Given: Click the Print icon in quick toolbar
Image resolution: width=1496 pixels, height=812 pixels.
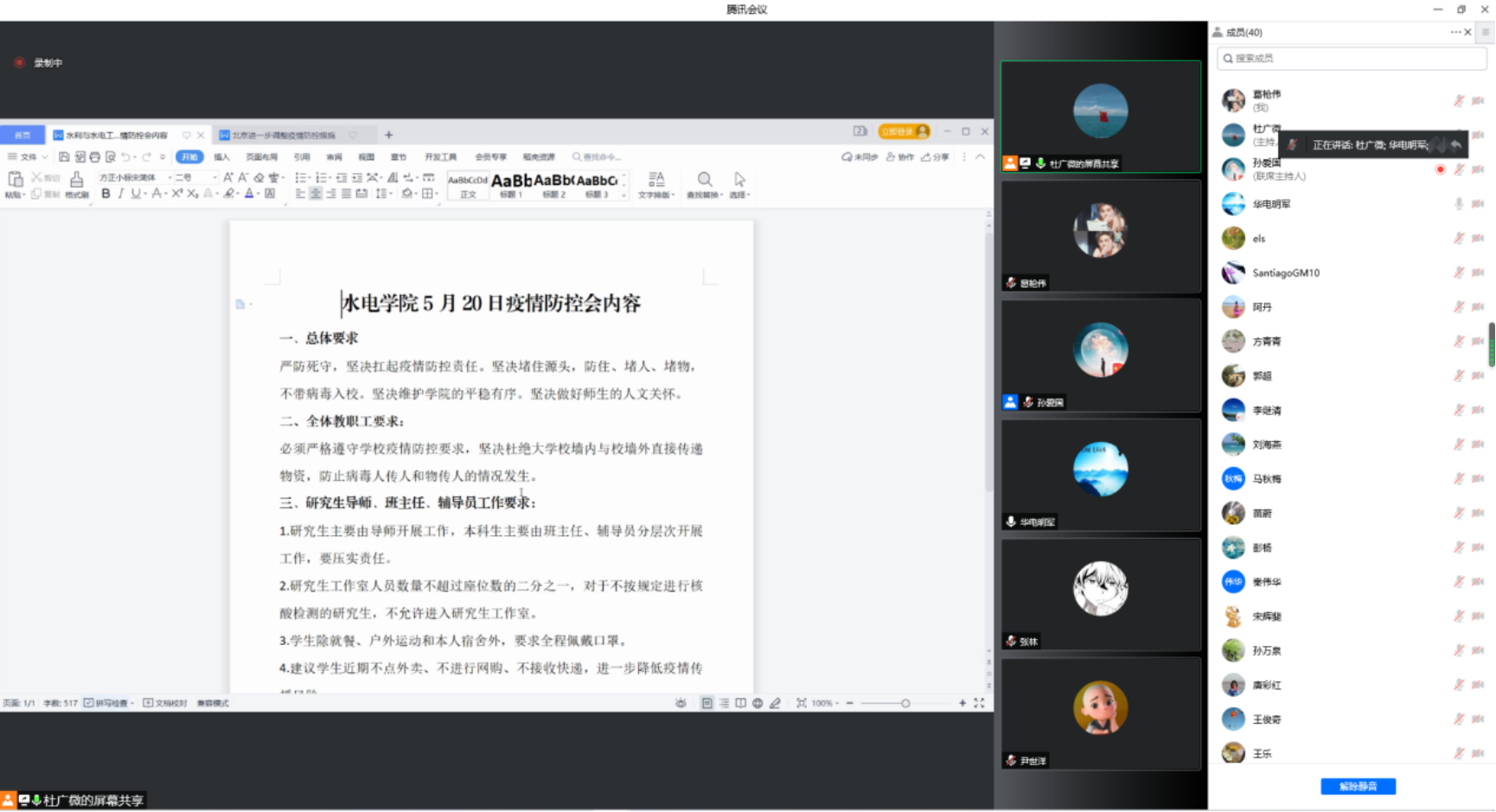Looking at the screenshot, I should (x=95, y=157).
